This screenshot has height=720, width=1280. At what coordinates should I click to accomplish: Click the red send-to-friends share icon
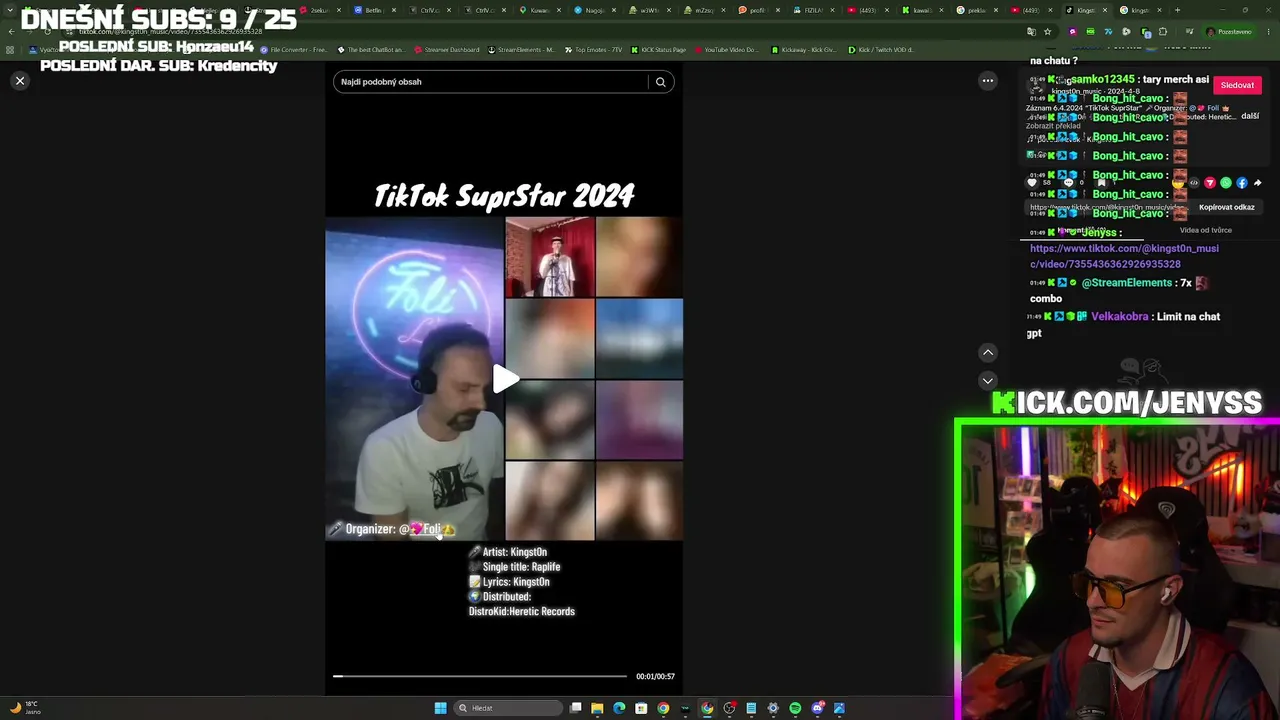[1210, 183]
